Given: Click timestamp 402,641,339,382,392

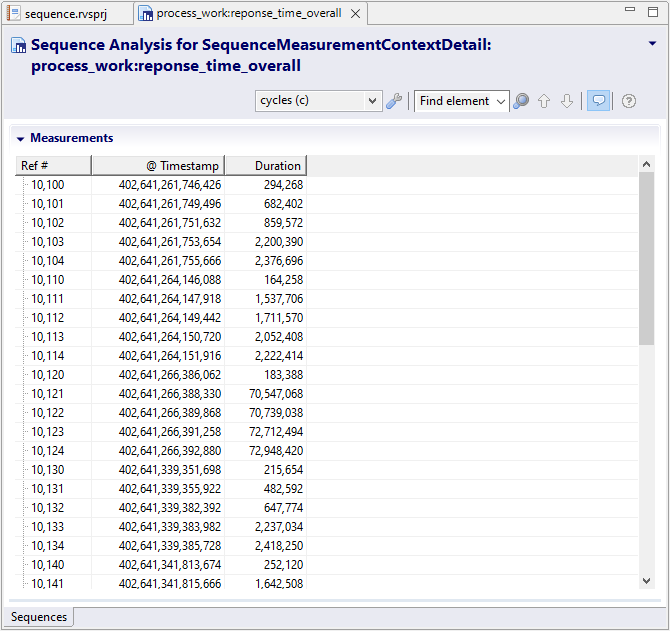Looking at the screenshot, I should point(170,508).
